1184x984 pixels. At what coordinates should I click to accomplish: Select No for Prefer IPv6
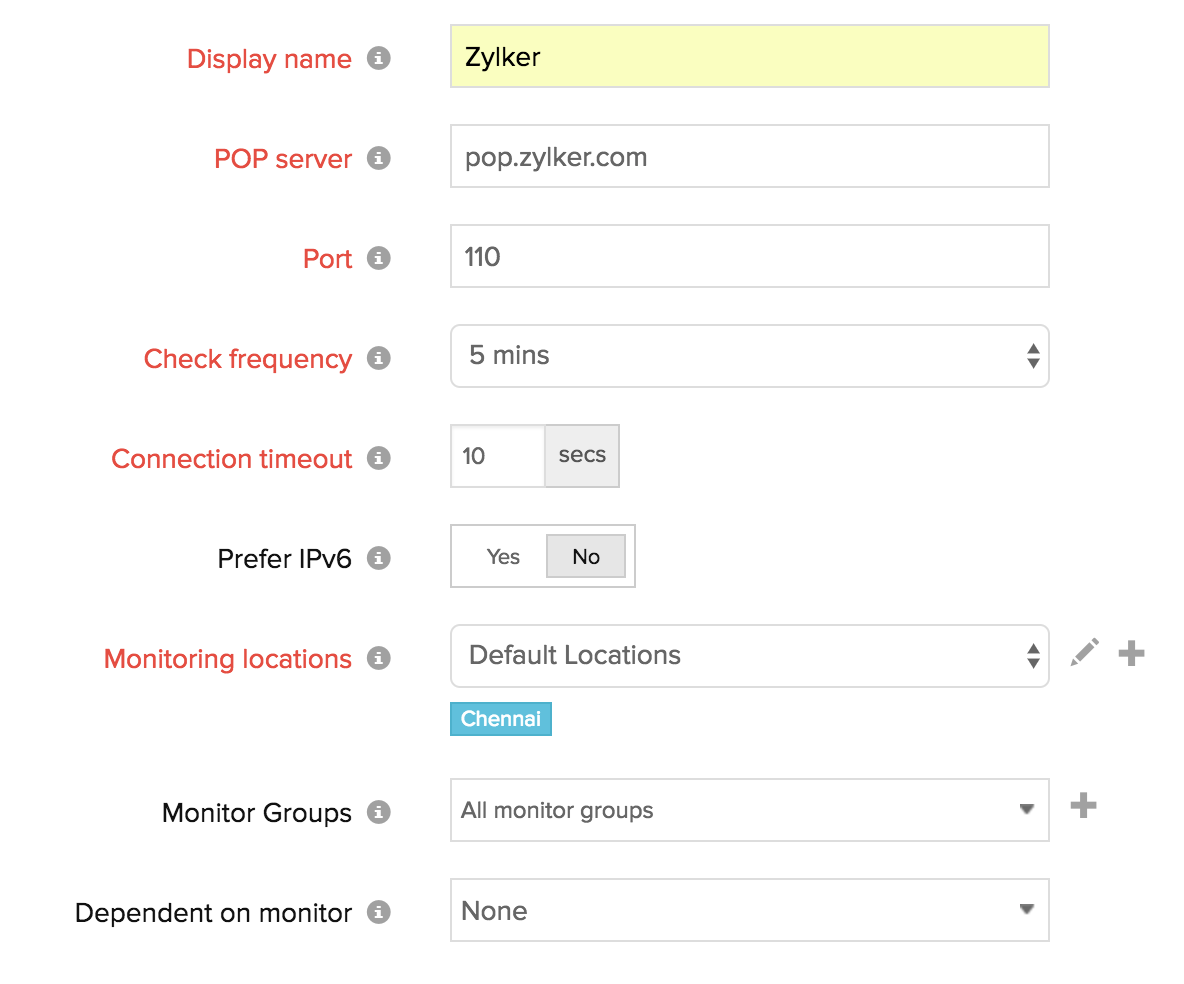click(586, 557)
